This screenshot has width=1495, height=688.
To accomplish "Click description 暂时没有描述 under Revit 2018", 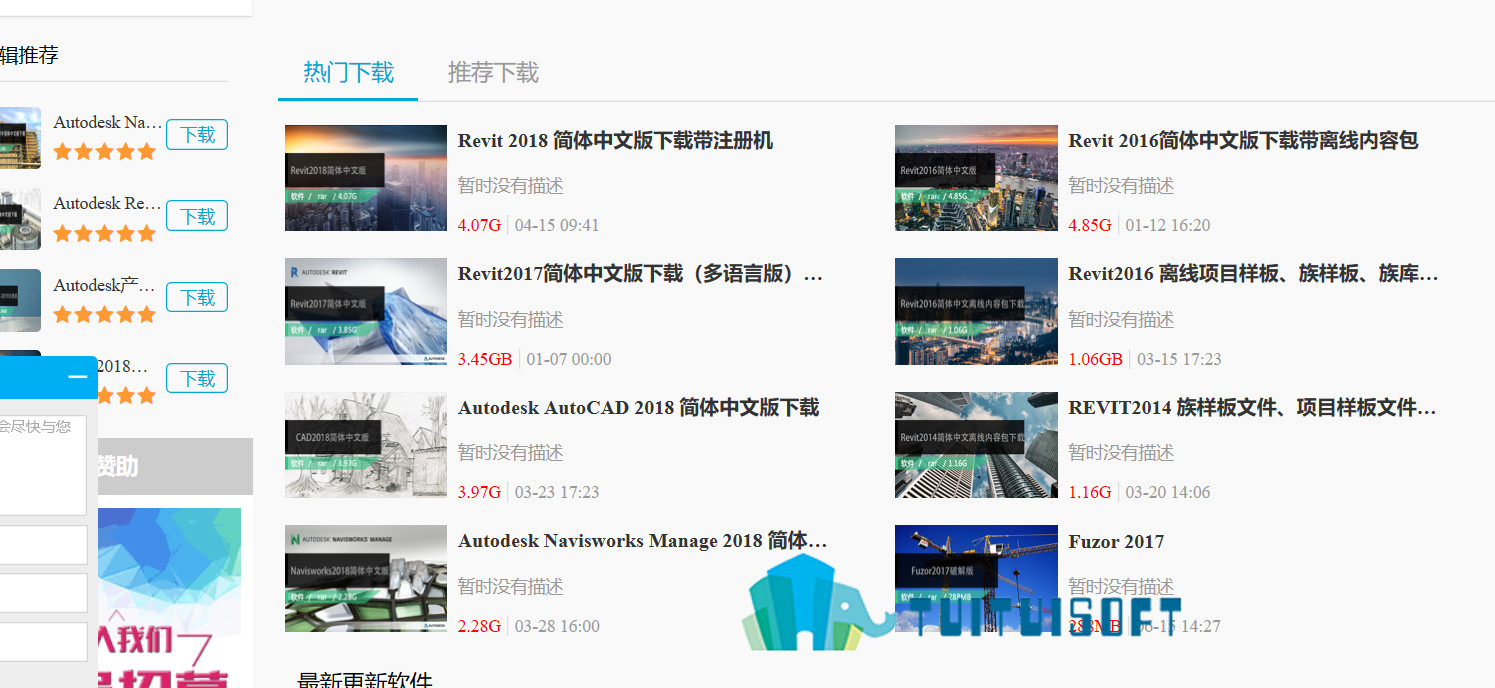I will 511,186.
